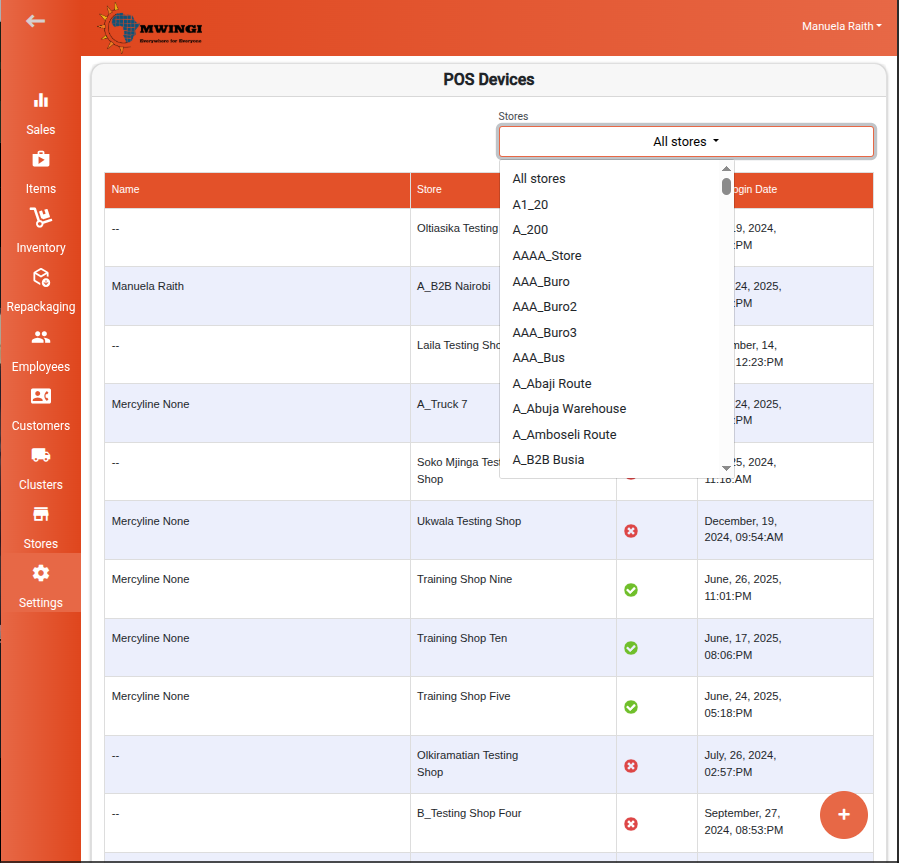899x863 pixels.
Task: Click red status icon for Ukwala Testing Shop
Action: (x=631, y=531)
